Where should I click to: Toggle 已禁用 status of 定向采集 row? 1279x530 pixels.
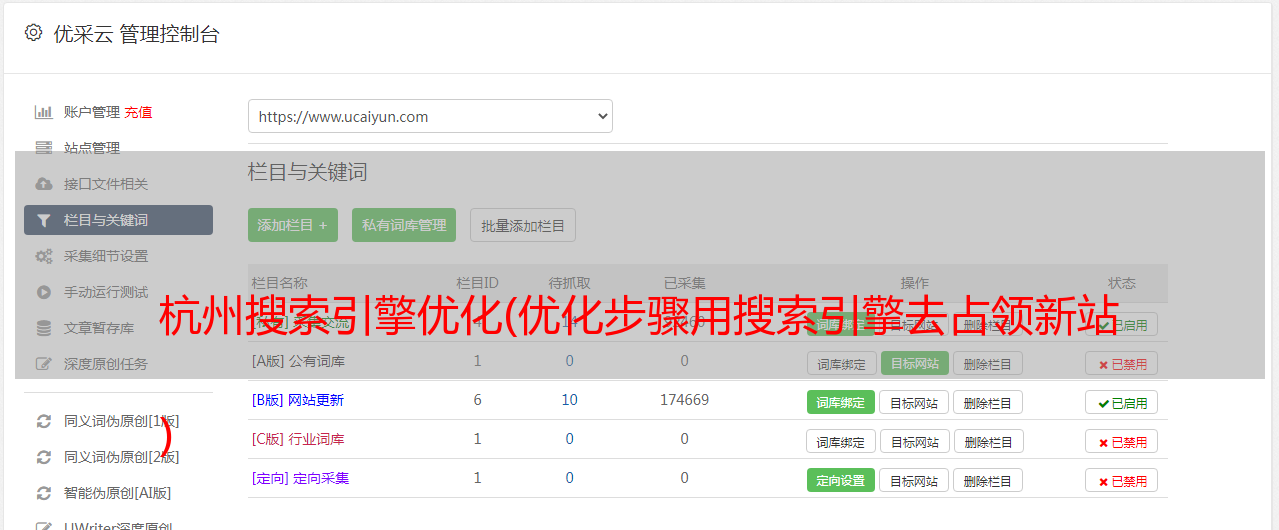[x=1122, y=480]
